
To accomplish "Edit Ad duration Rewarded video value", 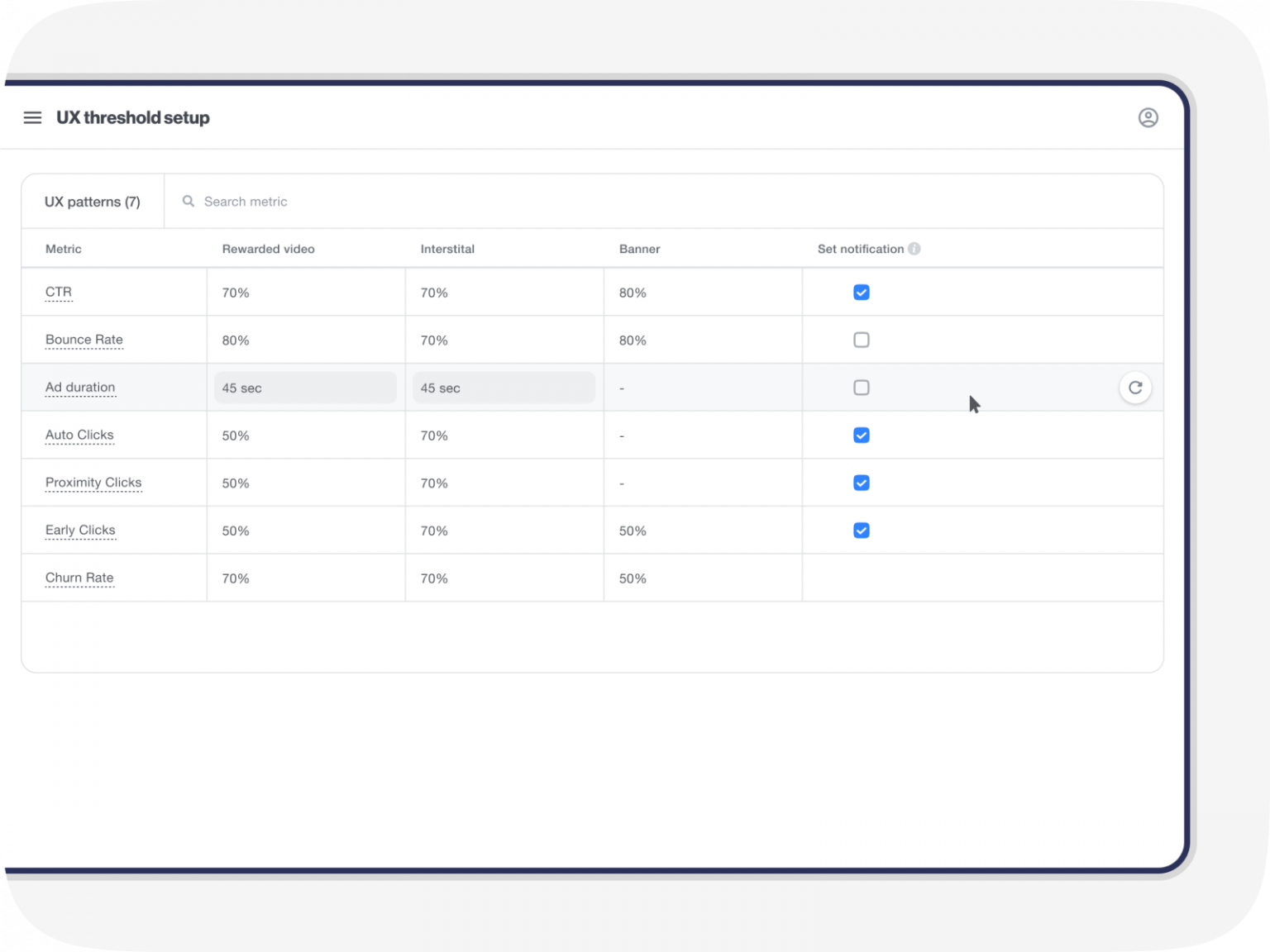I will [x=305, y=388].
